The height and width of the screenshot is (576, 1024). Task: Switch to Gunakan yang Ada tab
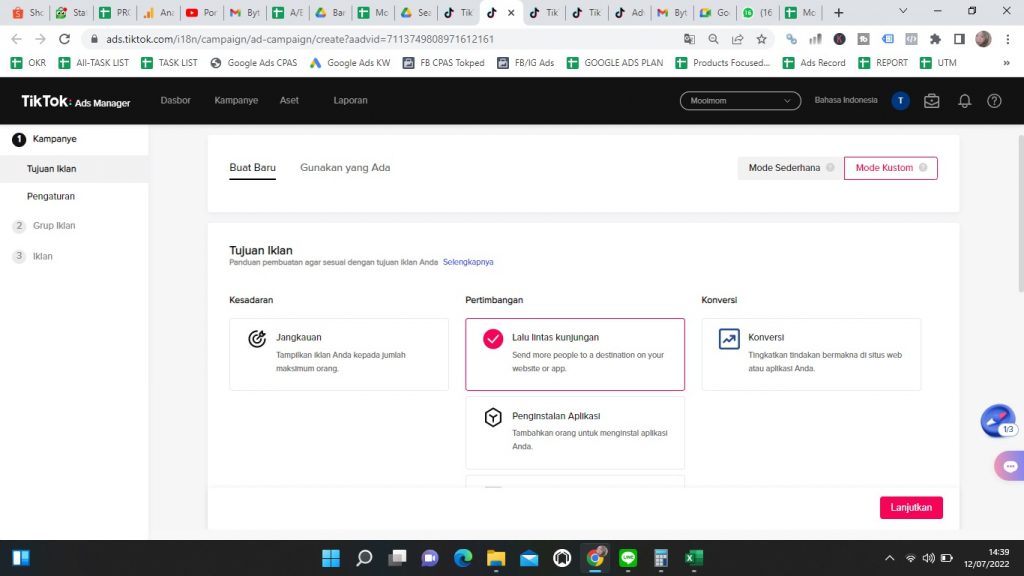(345, 168)
